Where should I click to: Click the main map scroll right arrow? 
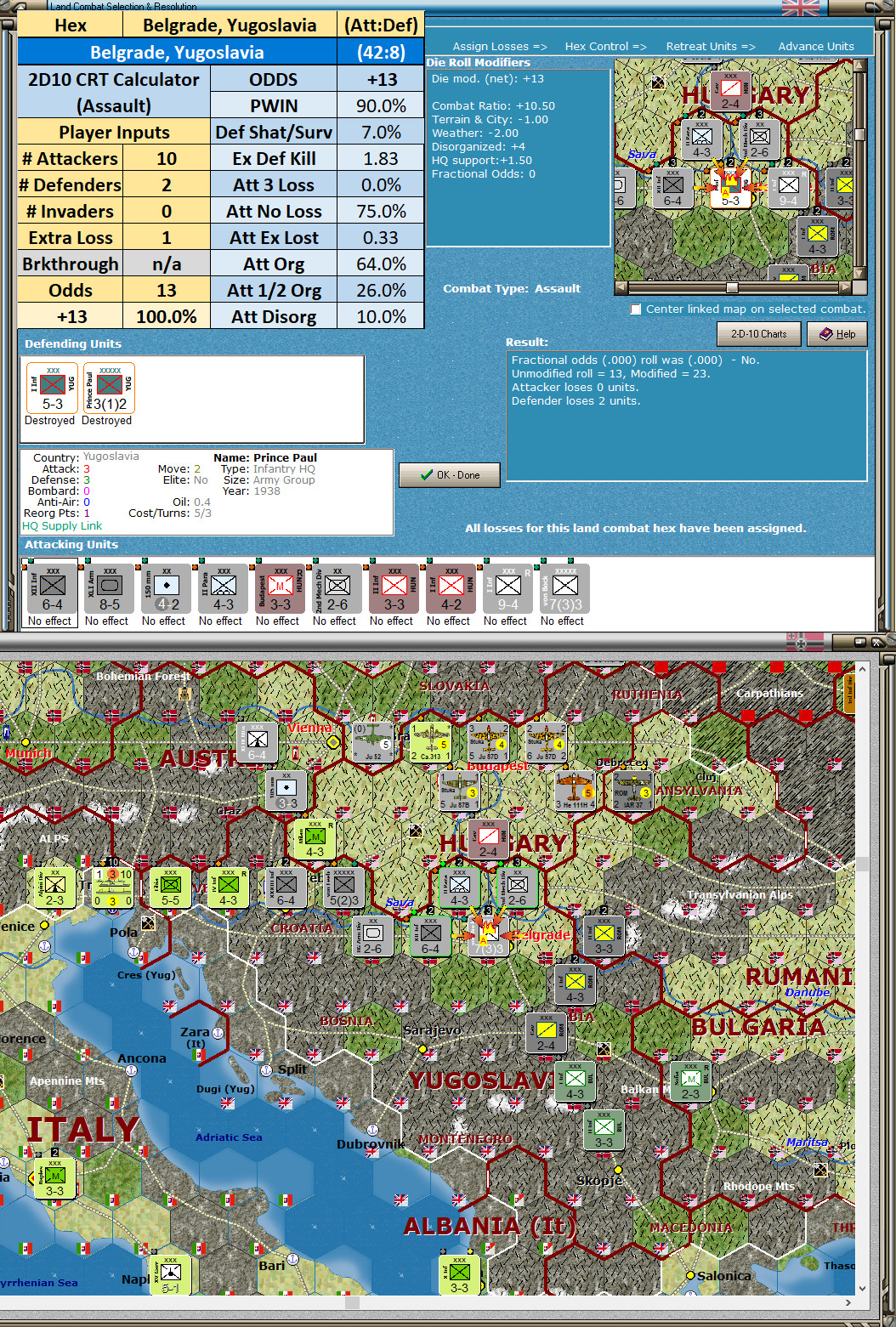click(848, 1302)
